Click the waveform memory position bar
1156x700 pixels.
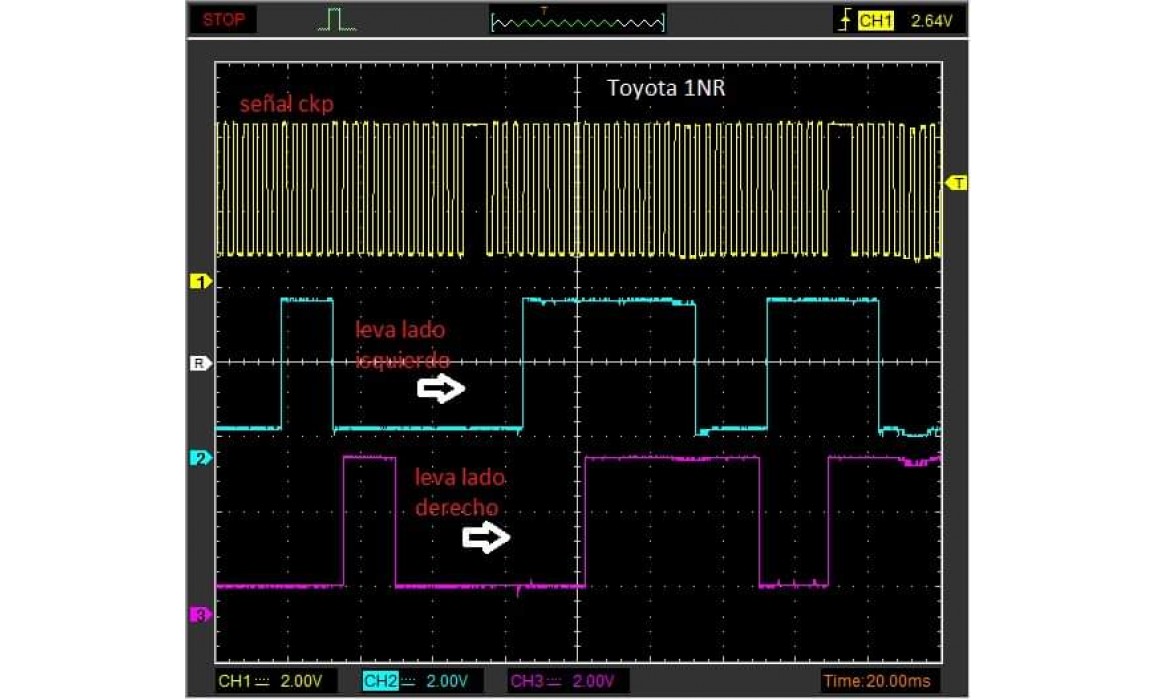point(577,21)
